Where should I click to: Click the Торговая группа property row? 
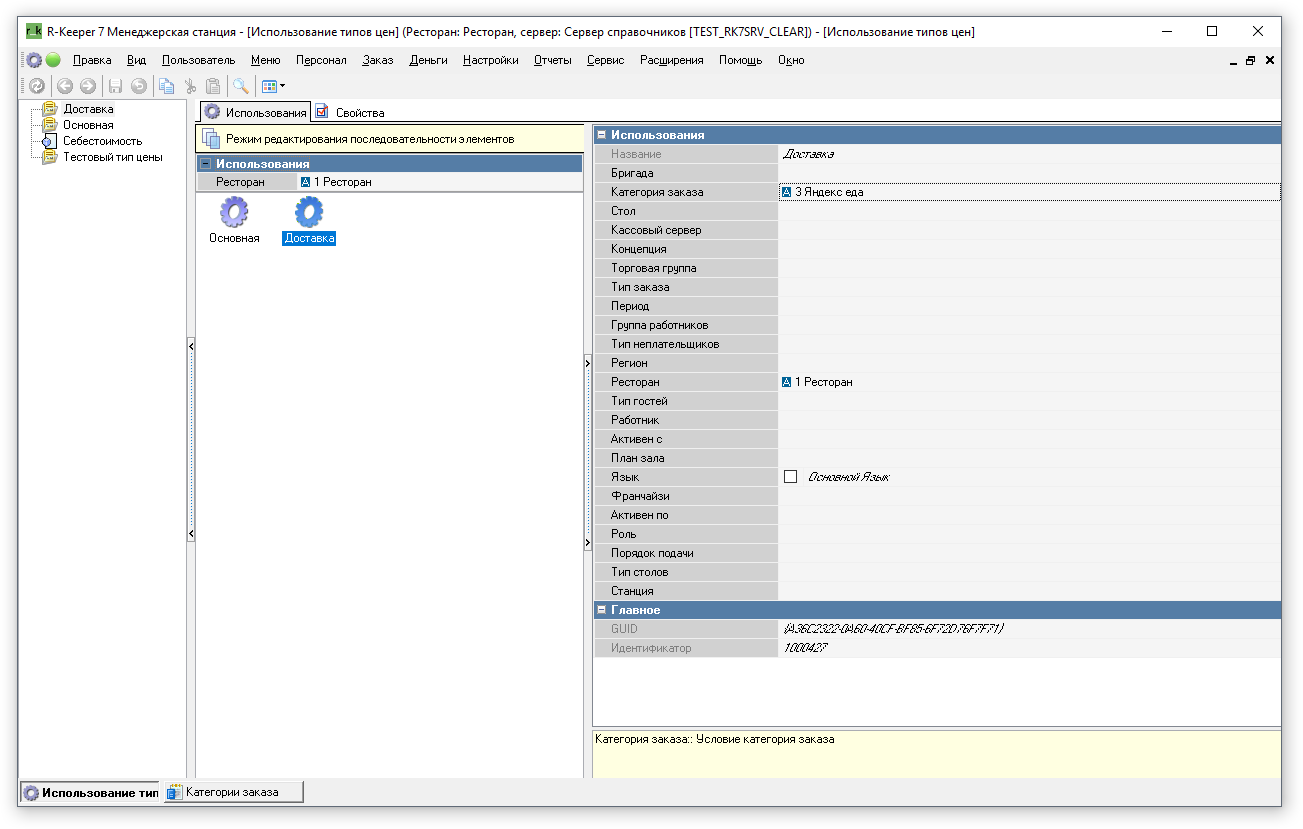click(x=937, y=268)
